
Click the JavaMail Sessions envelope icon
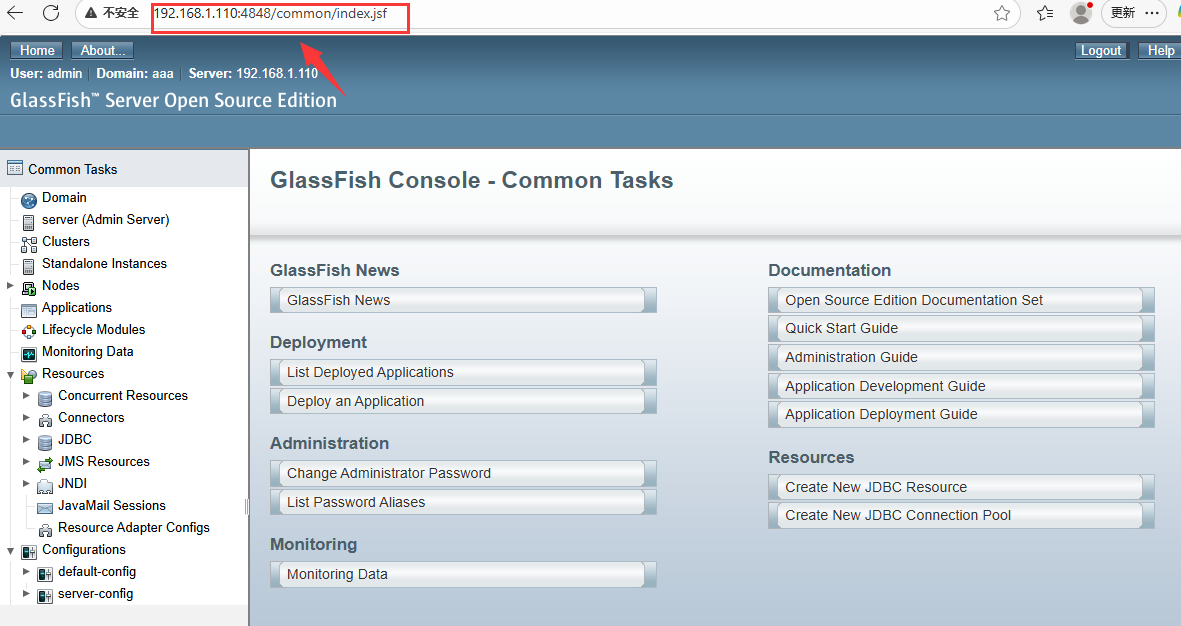click(x=45, y=508)
